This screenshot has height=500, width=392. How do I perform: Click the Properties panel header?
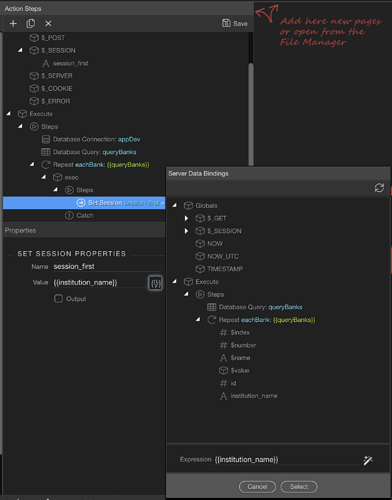(84, 230)
